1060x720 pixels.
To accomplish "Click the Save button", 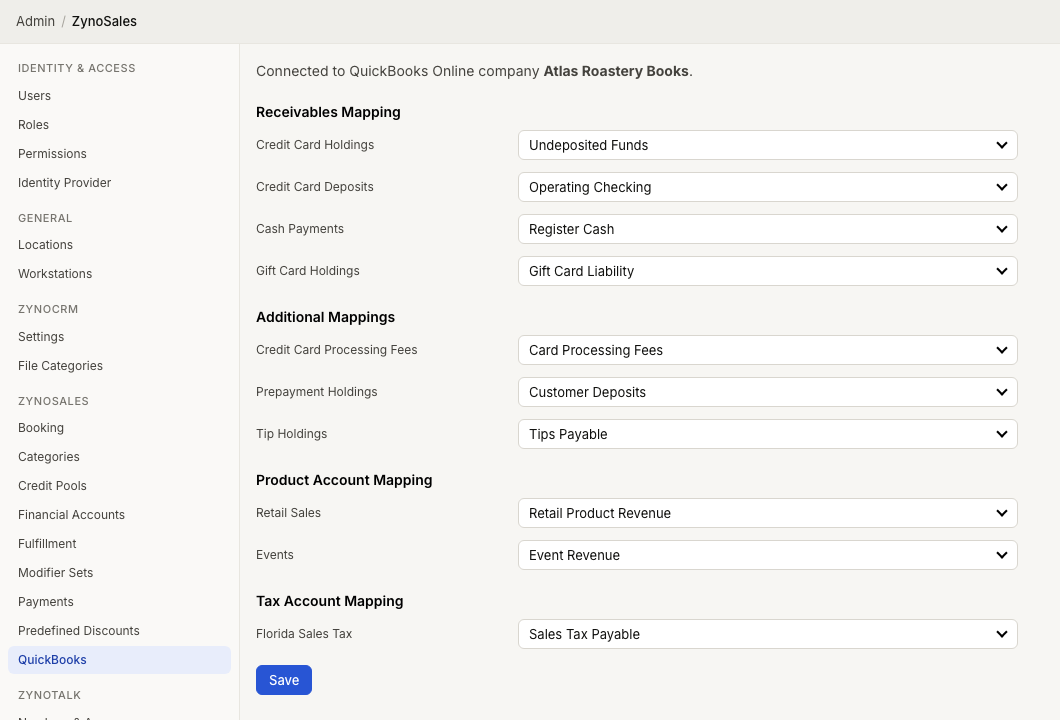I will [x=284, y=680].
